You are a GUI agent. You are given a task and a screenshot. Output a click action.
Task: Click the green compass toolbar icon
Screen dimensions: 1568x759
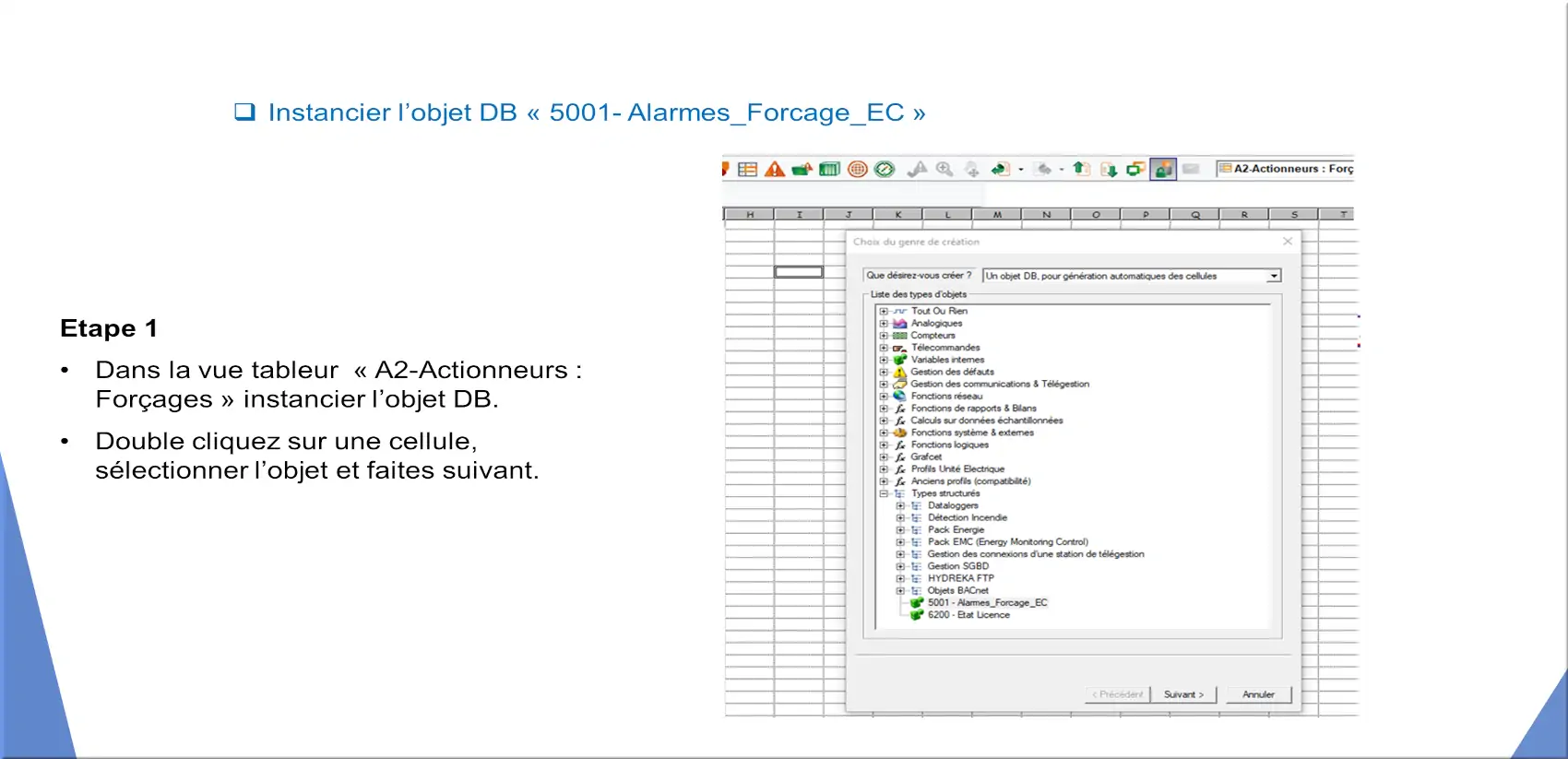click(885, 169)
